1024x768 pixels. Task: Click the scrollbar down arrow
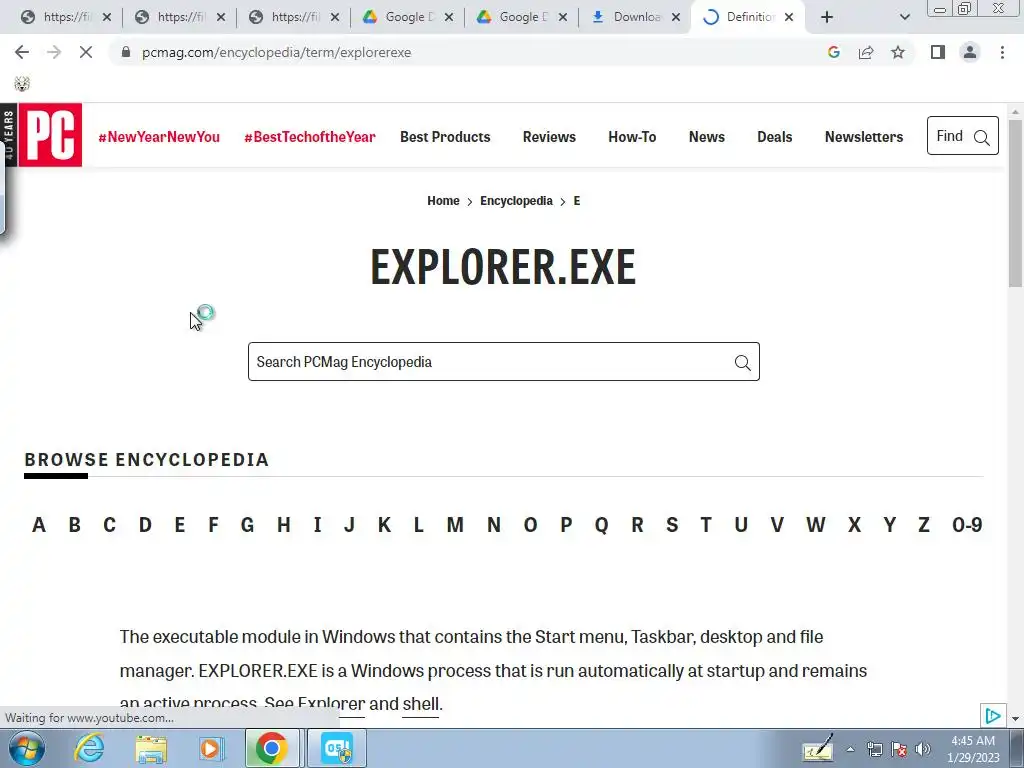click(x=1015, y=719)
